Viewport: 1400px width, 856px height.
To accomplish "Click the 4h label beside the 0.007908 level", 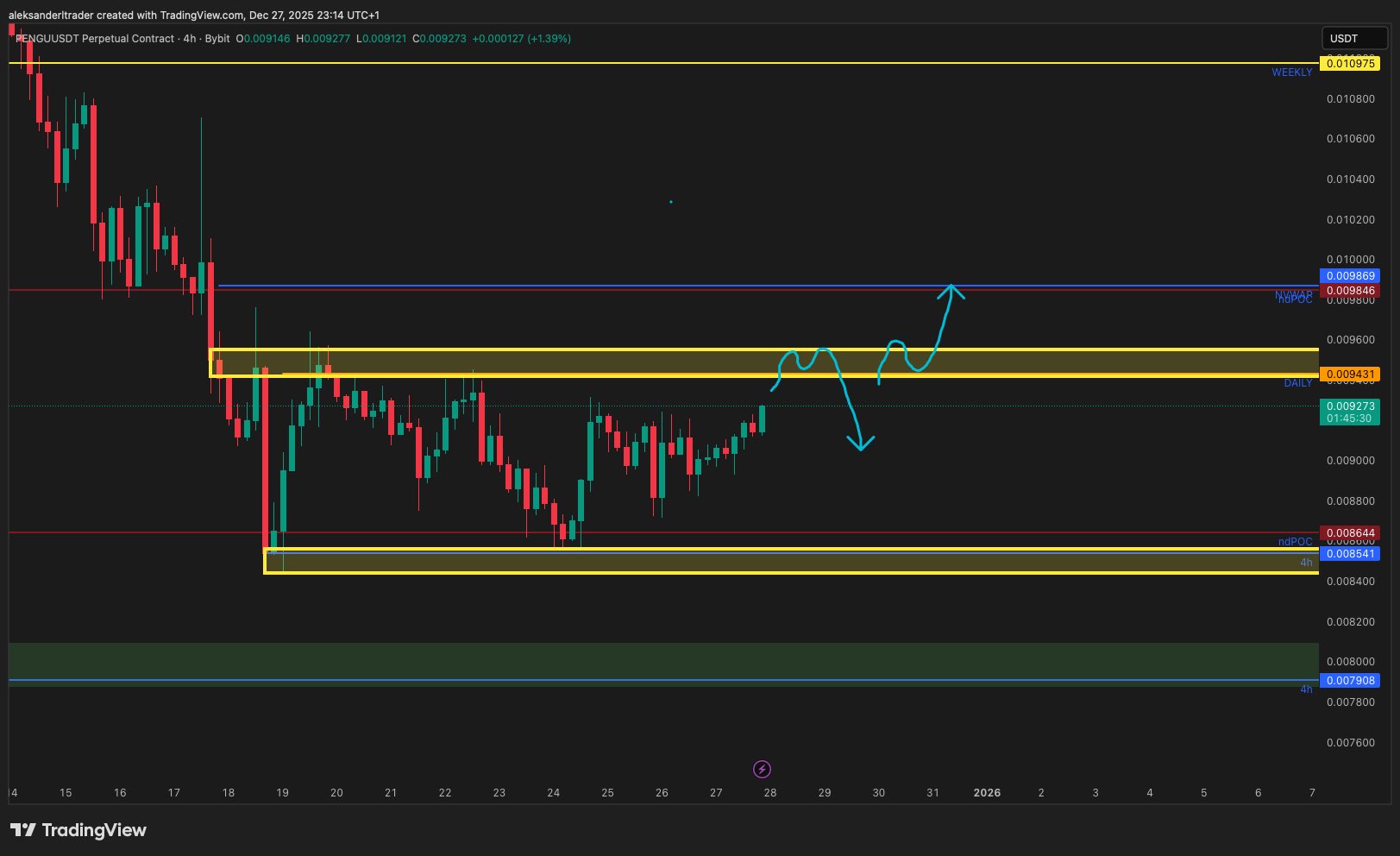I will (x=1307, y=689).
